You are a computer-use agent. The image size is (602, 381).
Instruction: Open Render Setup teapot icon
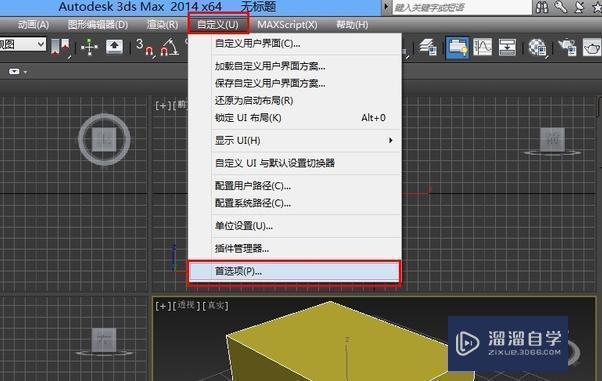pyautogui.click(x=567, y=48)
